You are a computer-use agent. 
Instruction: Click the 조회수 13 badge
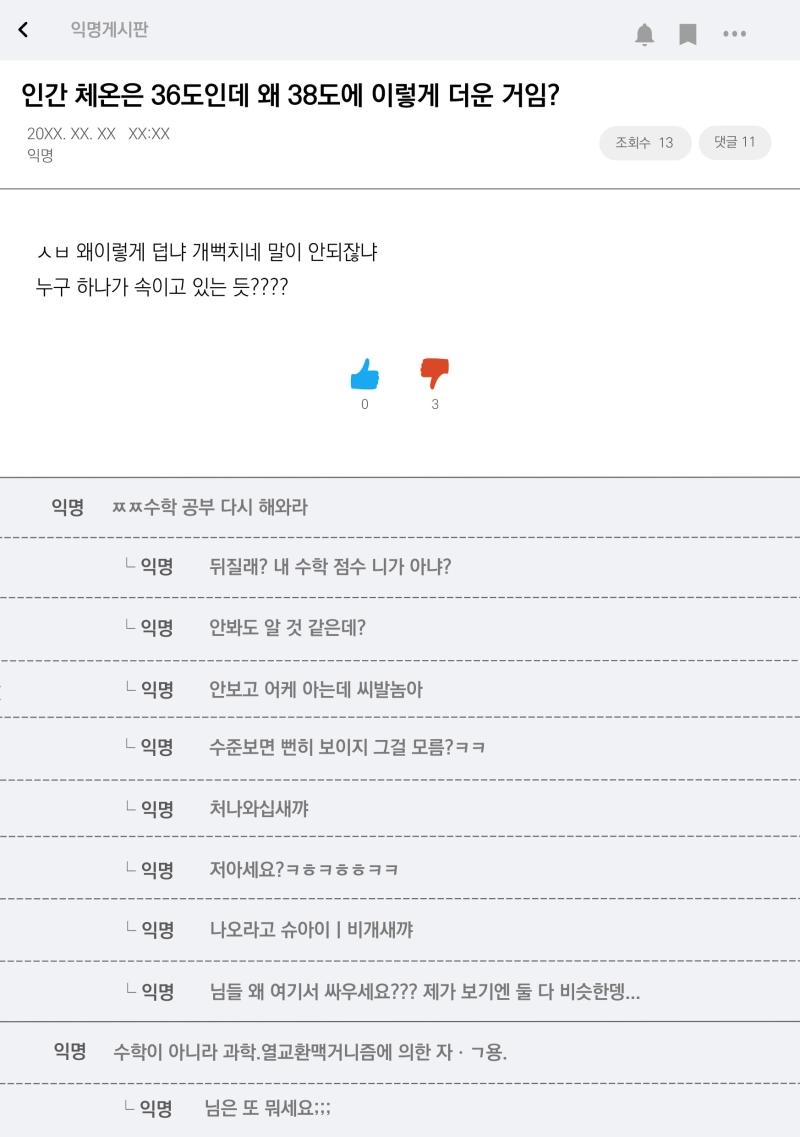(x=645, y=143)
